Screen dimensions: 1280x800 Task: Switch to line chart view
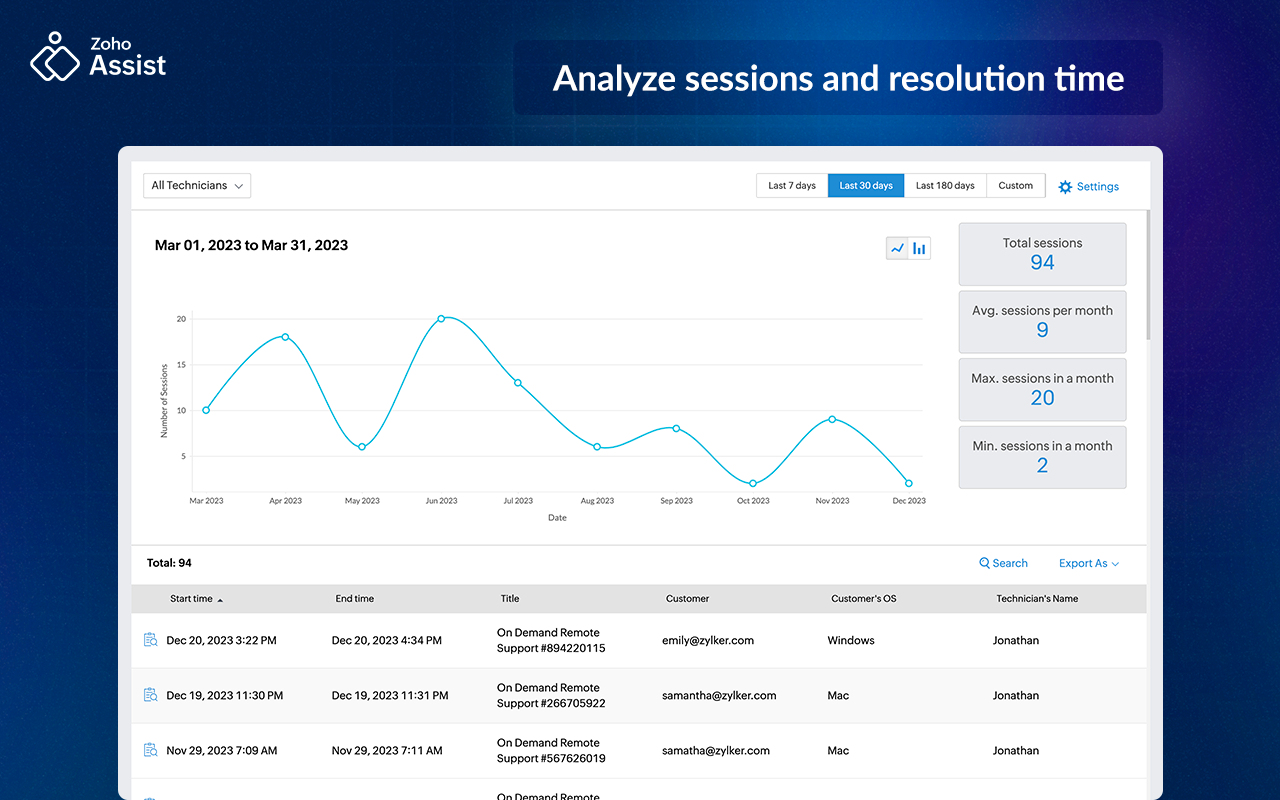[x=897, y=248]
